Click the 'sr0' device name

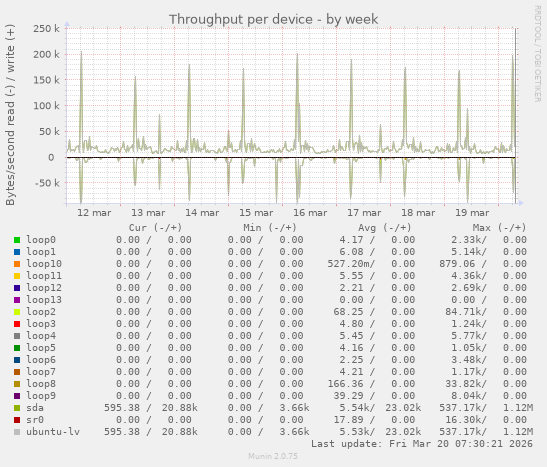[x=35, y=420]
